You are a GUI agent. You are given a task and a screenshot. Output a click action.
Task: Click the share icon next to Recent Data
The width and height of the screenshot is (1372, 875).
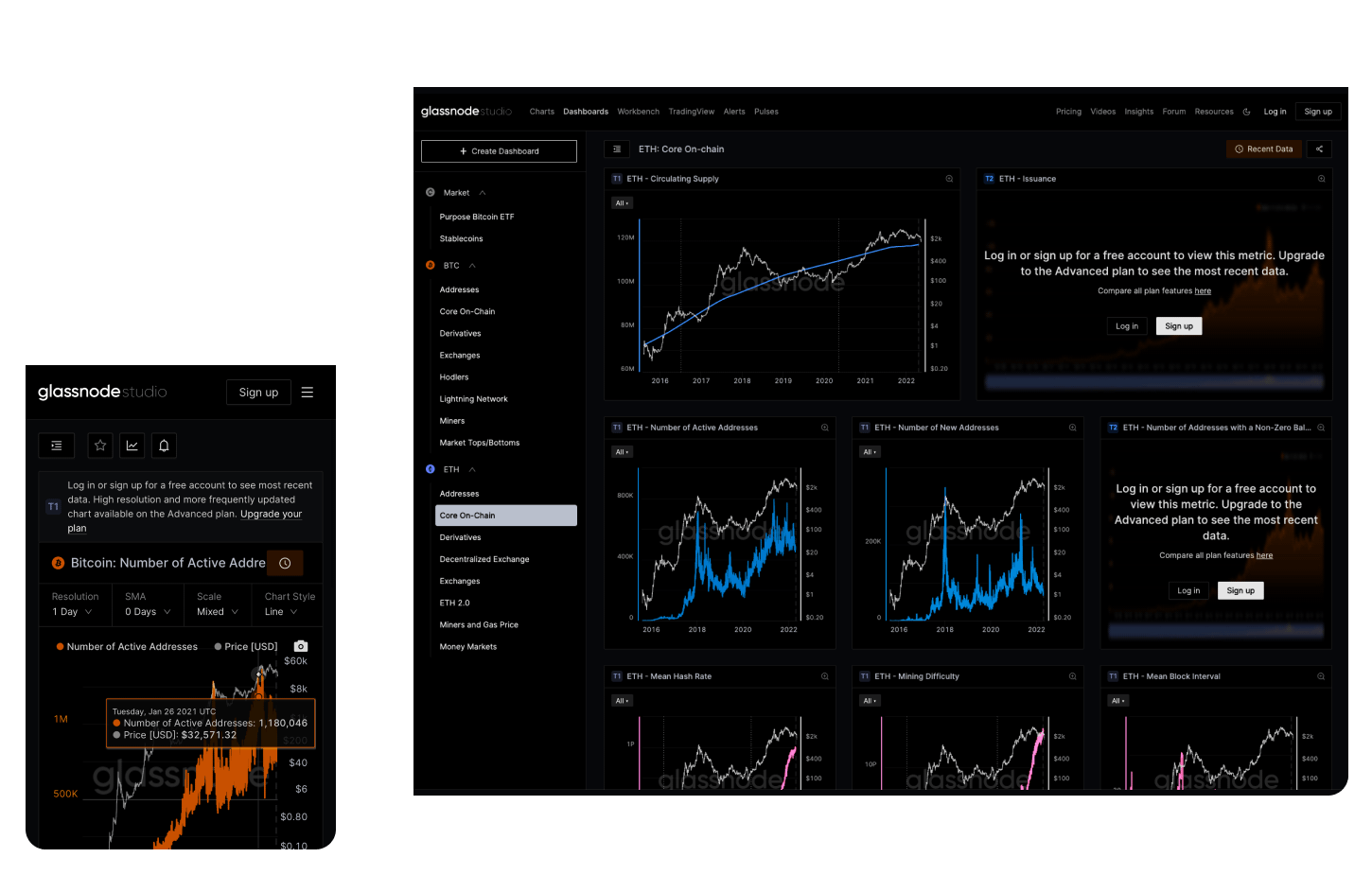click(1319, 149)
